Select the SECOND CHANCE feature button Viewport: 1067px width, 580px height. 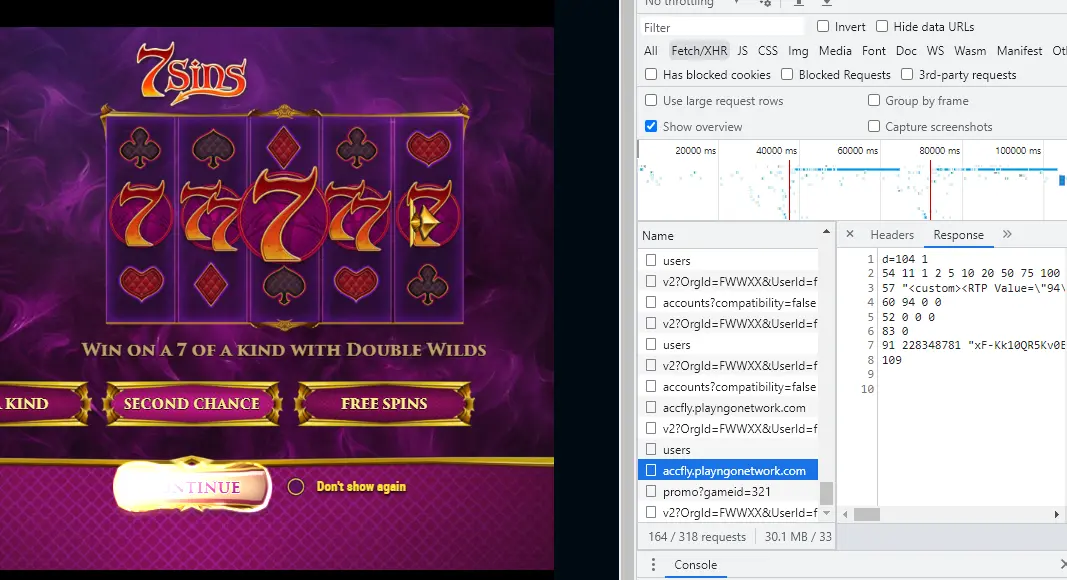pyautogui.click(x=192, y=403)
